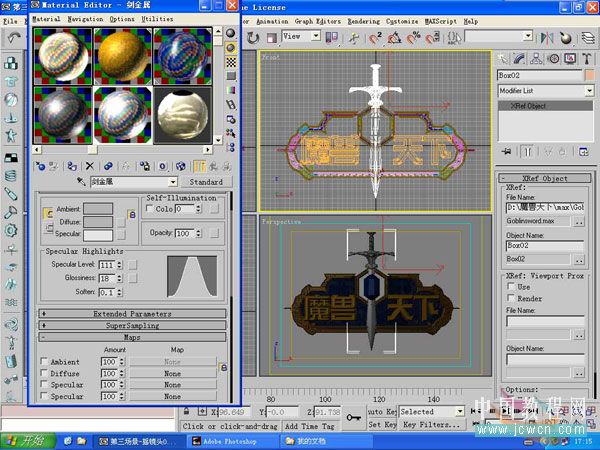Pick material from object eyedropper icon

pos(82,183)
